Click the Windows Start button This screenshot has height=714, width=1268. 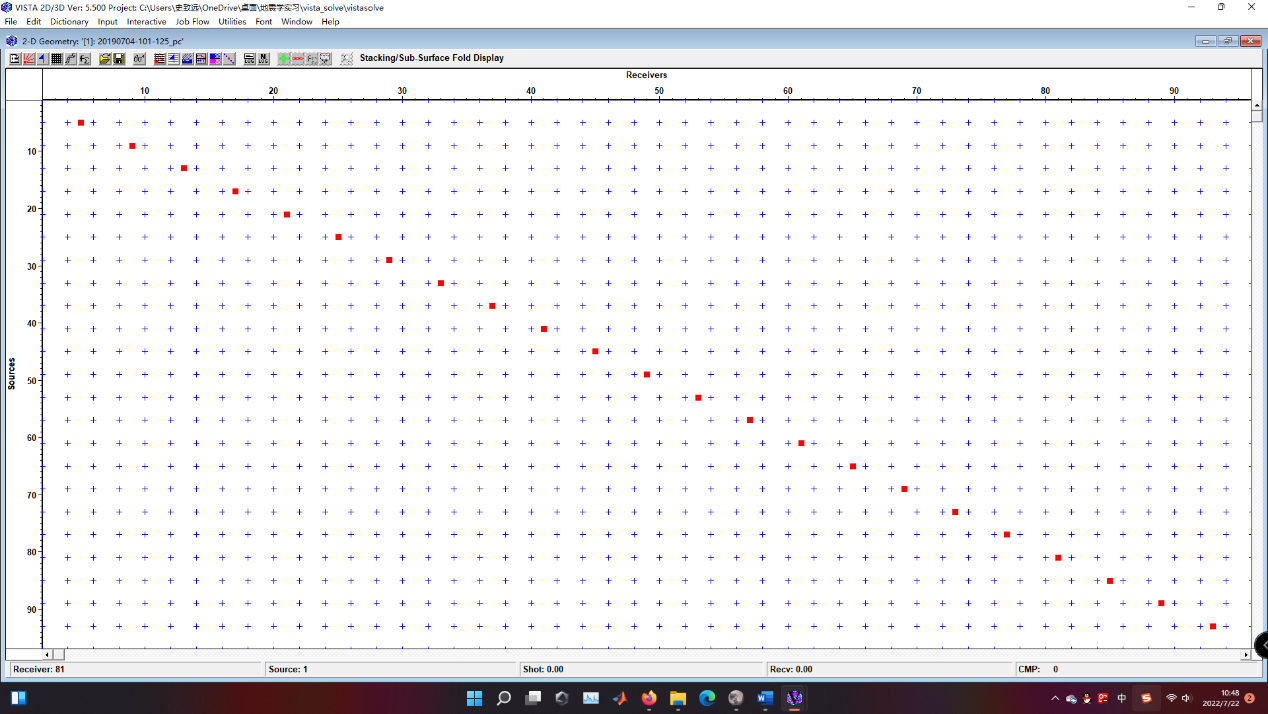[x=18, y=698]
